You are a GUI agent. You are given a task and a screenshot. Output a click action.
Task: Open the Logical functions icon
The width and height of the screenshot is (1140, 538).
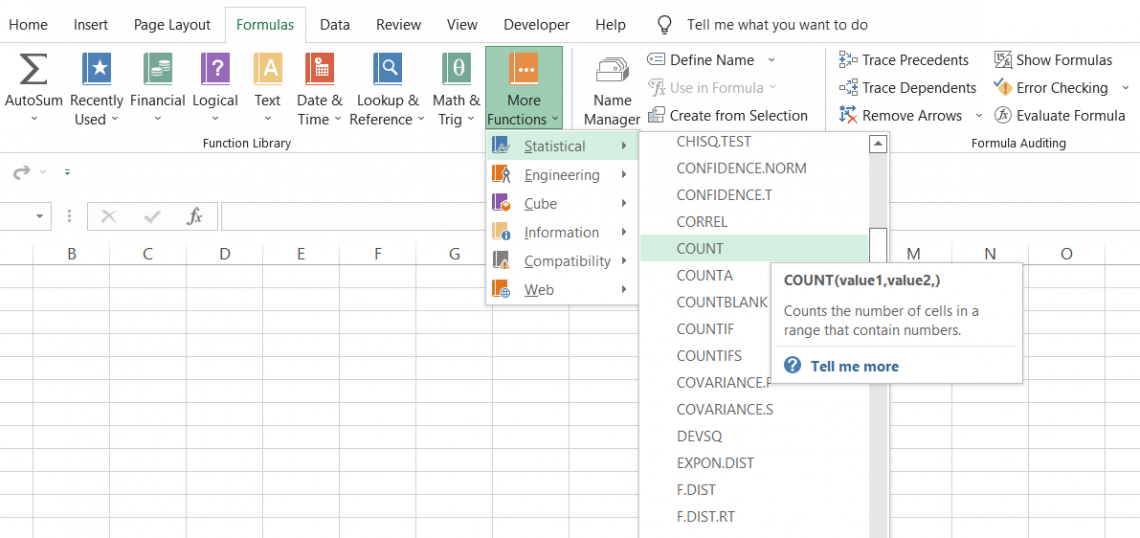215,70
